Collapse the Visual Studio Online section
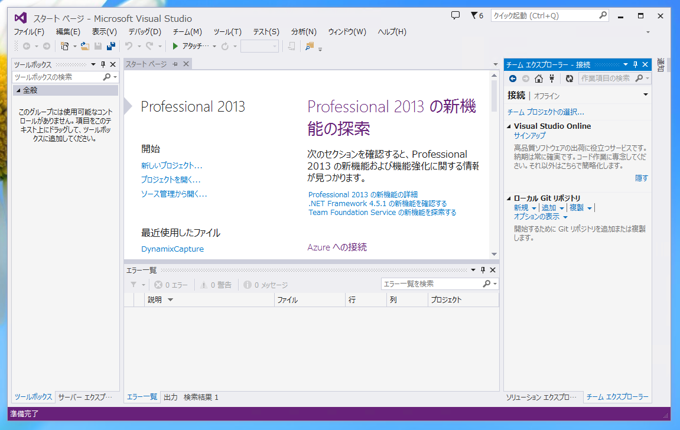 (x=509, y=127)
